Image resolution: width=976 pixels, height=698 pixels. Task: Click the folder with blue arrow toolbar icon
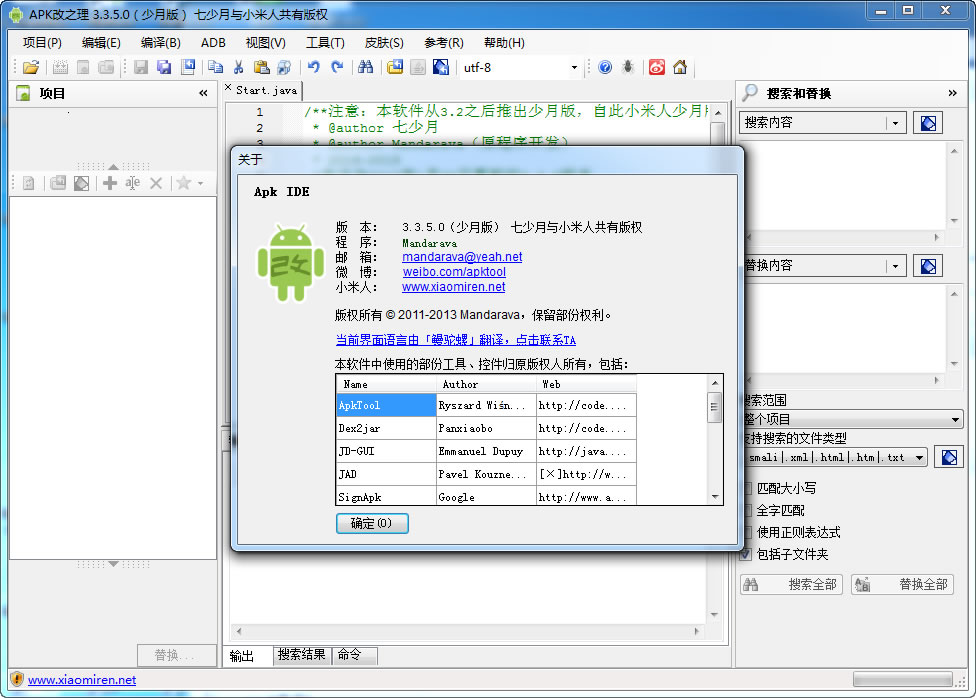[x=395, y=67]
